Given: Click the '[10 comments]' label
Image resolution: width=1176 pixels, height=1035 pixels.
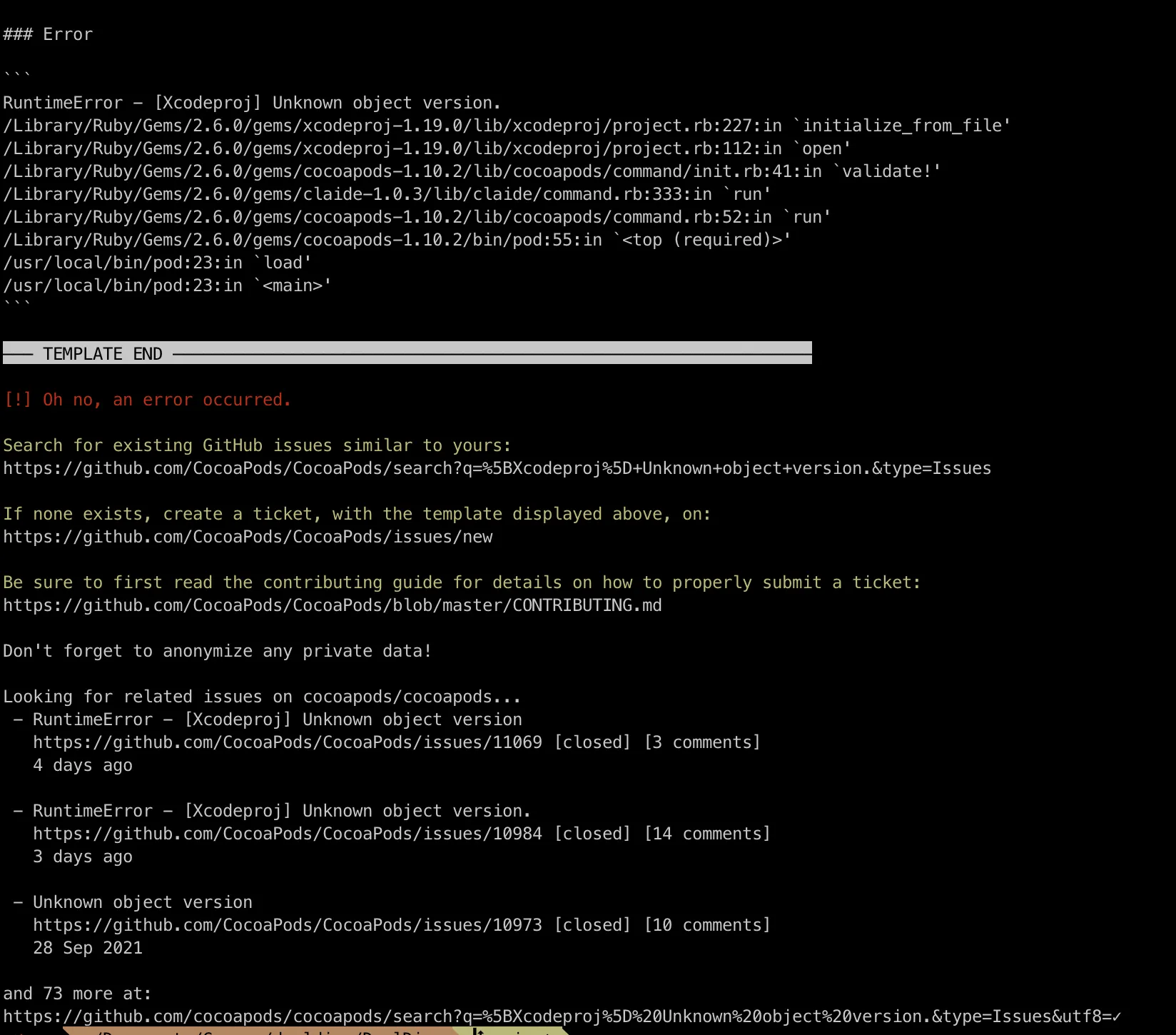Looking at the screenshot, I should 707,925.
